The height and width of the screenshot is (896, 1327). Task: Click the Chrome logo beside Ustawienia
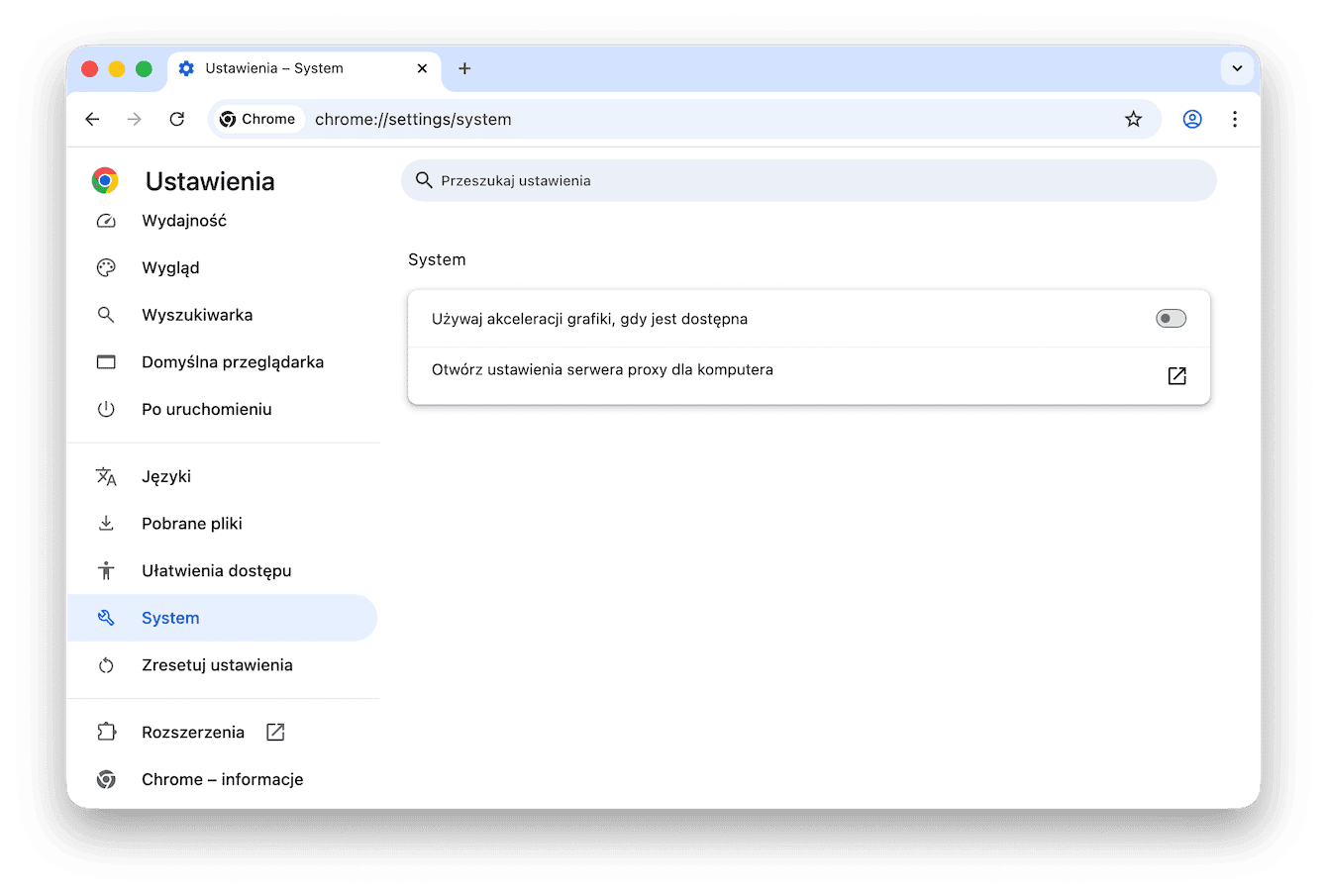pyautogui.click(x=105, y=180)
